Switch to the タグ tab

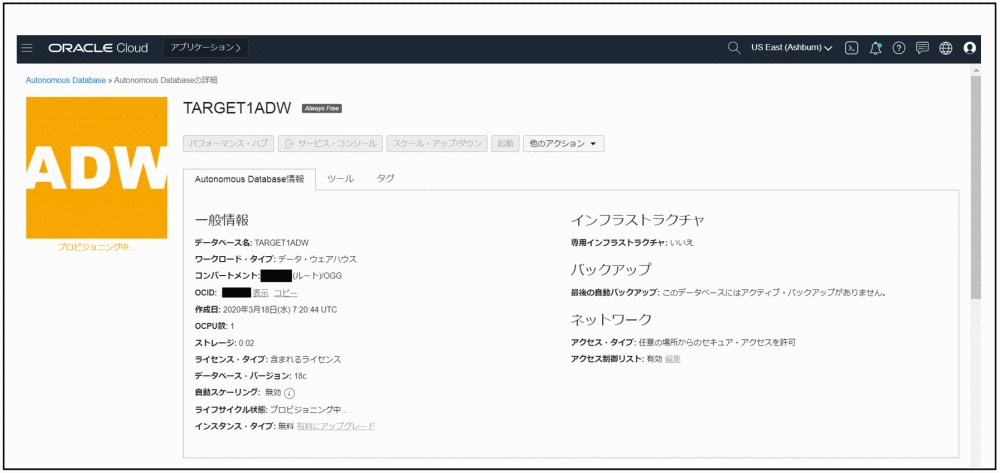[x=385, y=179]
